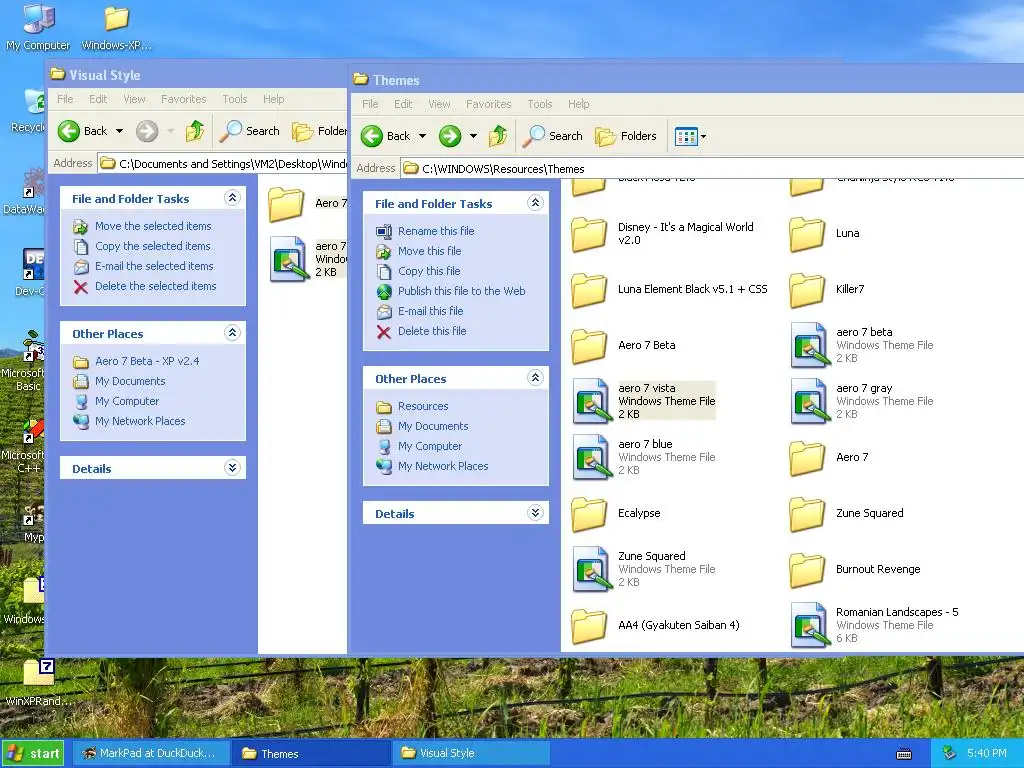Viewport: 1024px width, 768px height.
Task: Open Favorites menu in Themes window
Action: point(488,104)
